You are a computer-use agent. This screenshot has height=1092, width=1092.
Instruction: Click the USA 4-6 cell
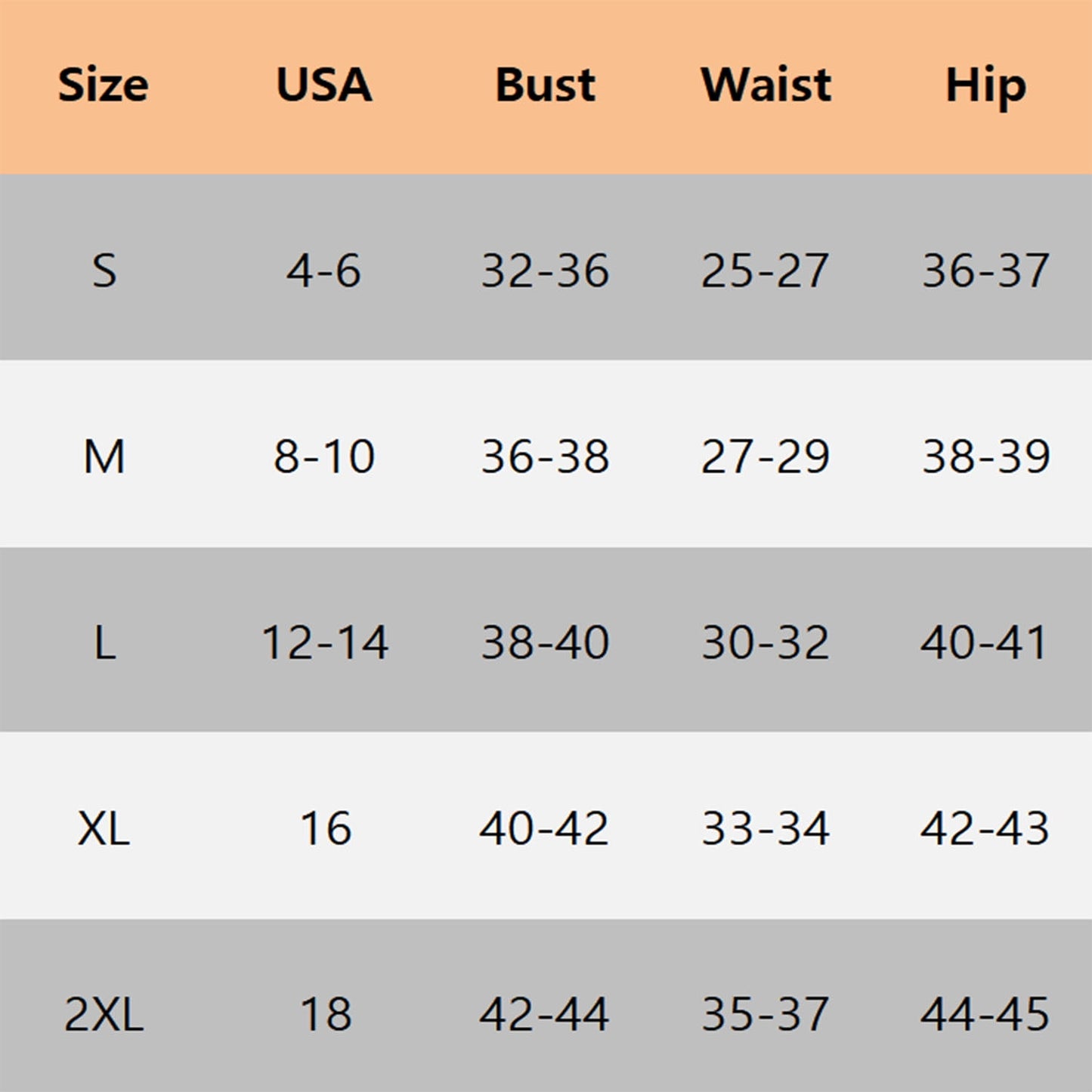324,271
